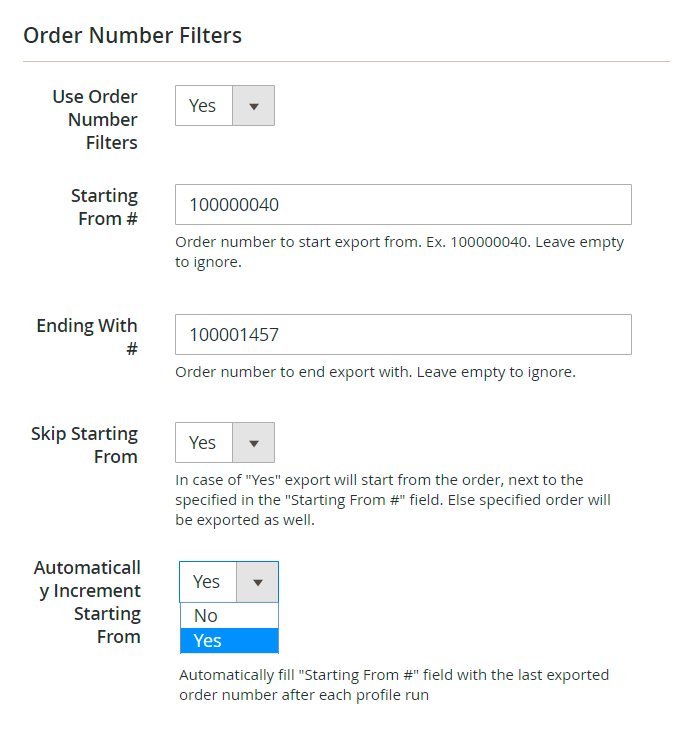
Task: Click the Use Order Number Filters label
Action: [95, 120]
